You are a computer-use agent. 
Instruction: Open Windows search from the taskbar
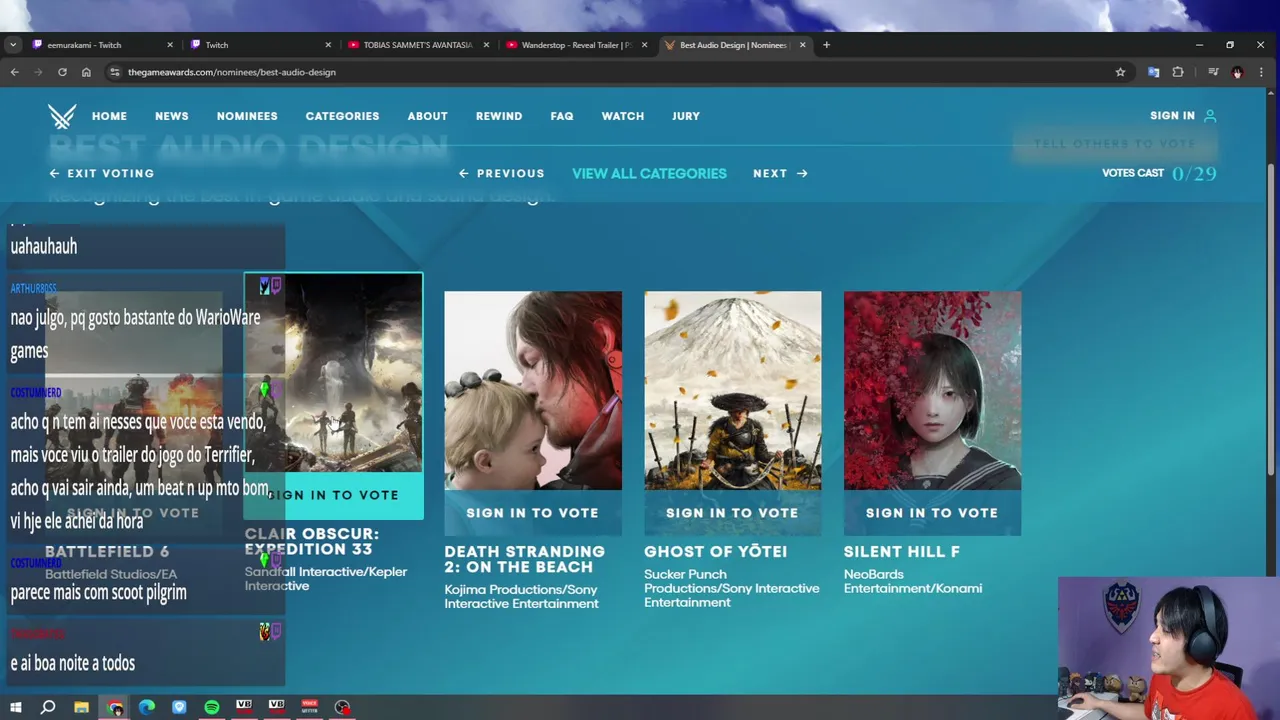[x=47, y=707]
